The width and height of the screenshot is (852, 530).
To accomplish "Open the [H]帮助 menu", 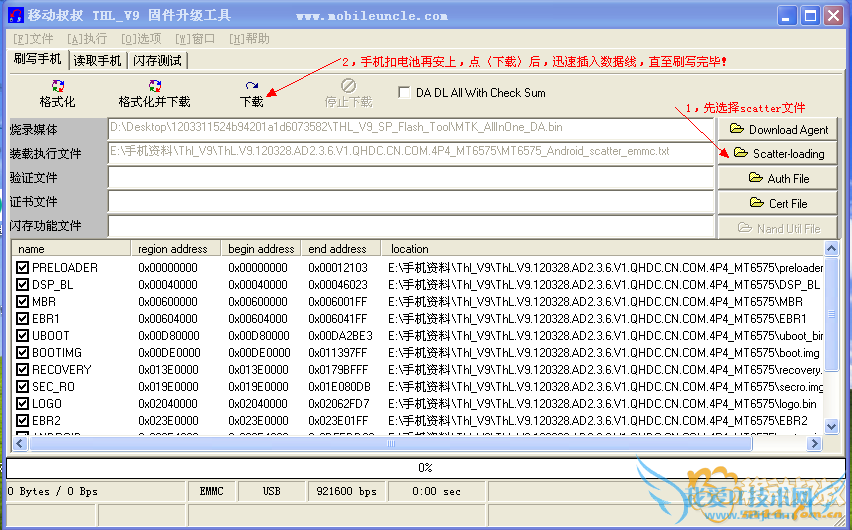I will coord(249,38).
